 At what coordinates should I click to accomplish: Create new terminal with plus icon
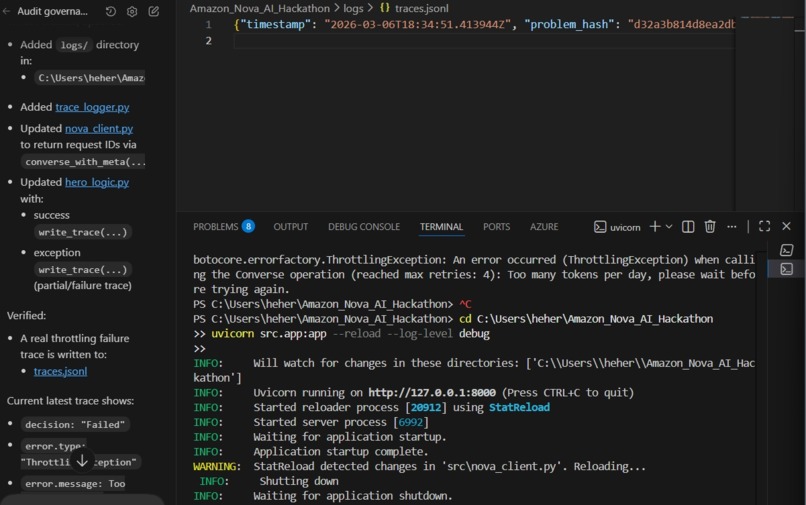click(655, 226)
